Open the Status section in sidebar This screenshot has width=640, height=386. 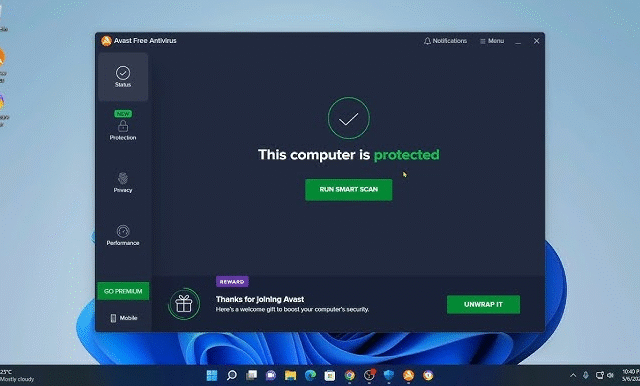pos(123,77)
